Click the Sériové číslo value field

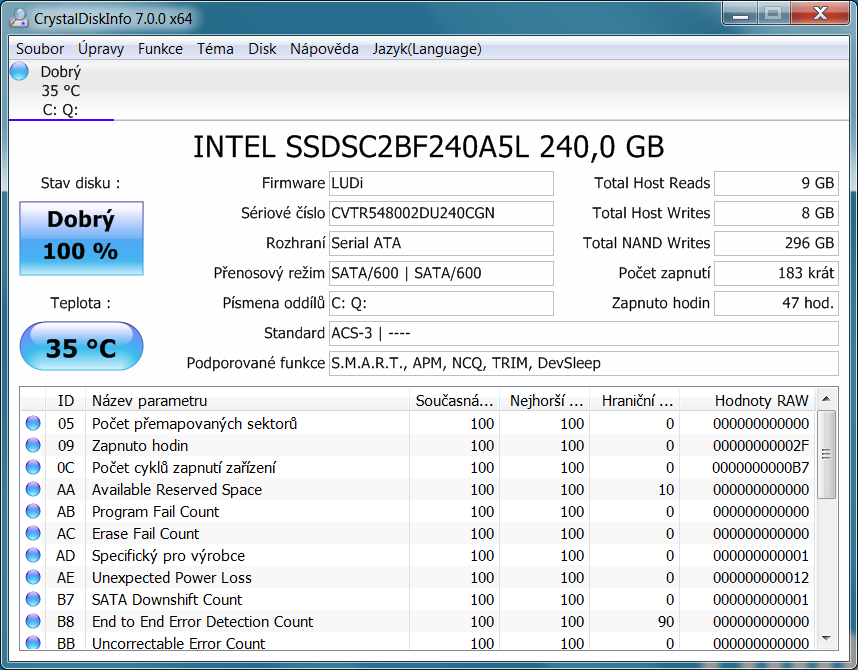[440, 213]
